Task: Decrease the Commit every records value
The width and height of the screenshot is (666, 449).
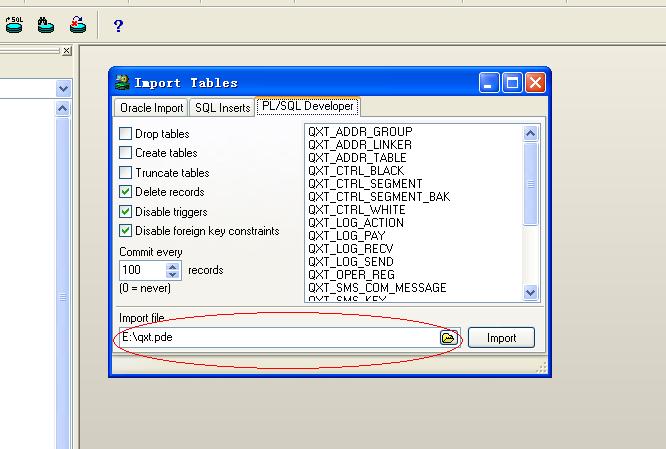Action: (x=173, y=275)
